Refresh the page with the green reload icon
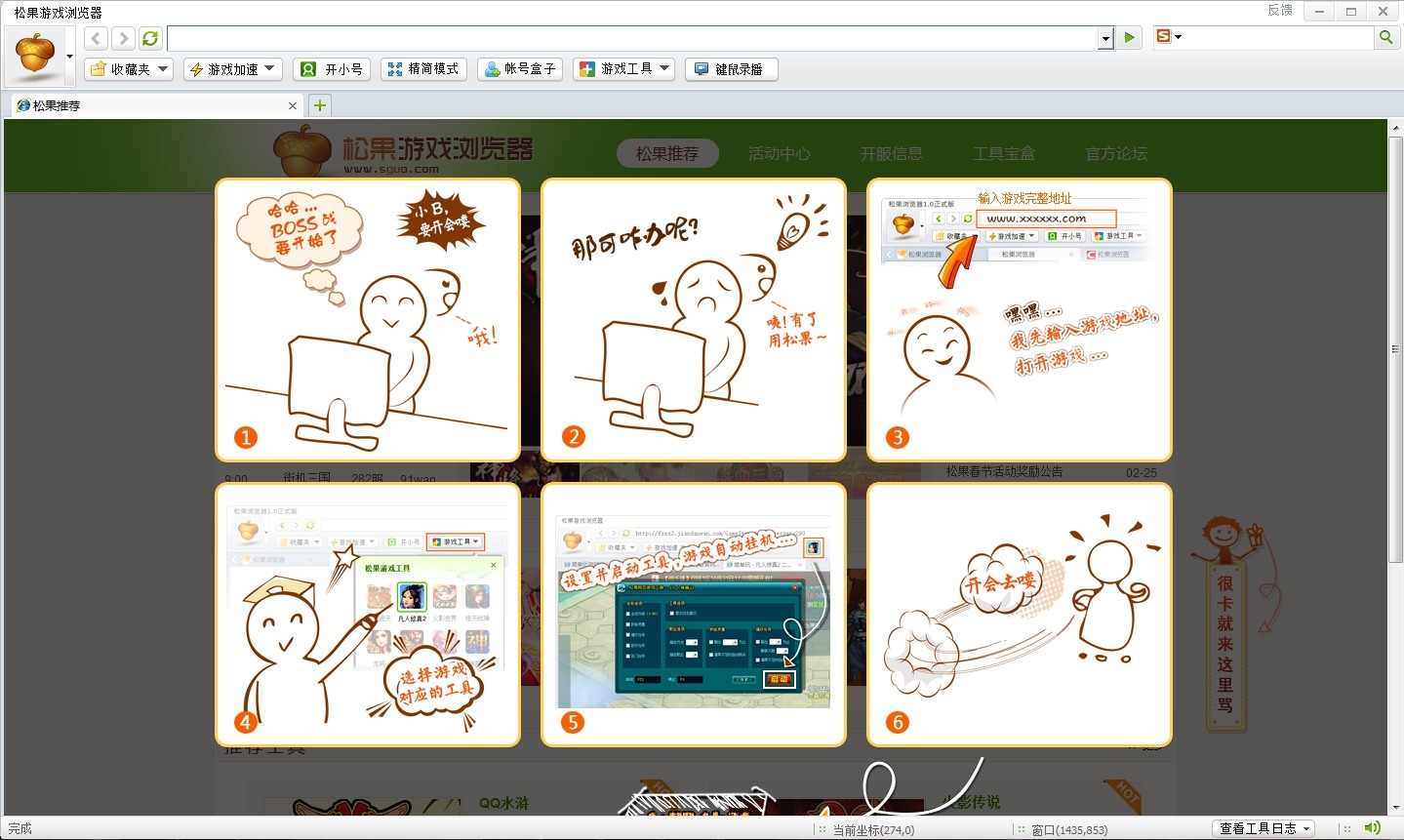 [150, 38]
